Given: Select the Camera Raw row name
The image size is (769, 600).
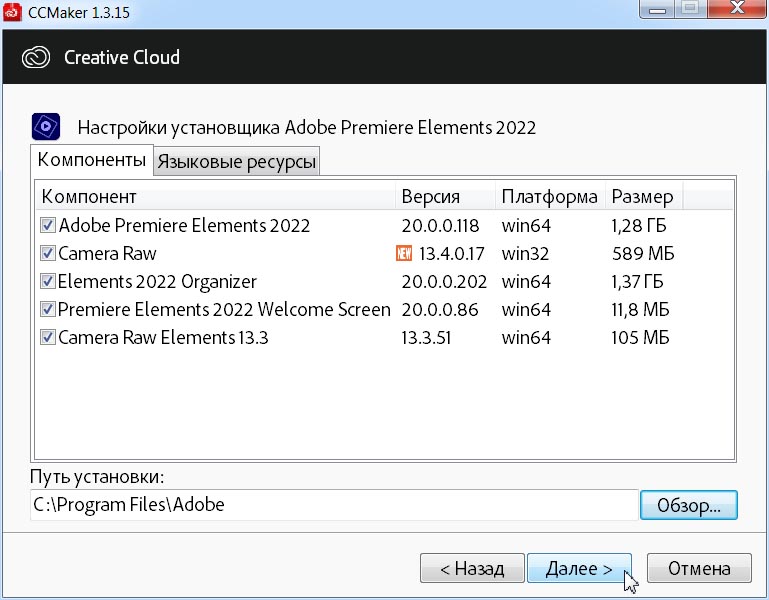Looking at the screenshot, I should tap(107, 254).
